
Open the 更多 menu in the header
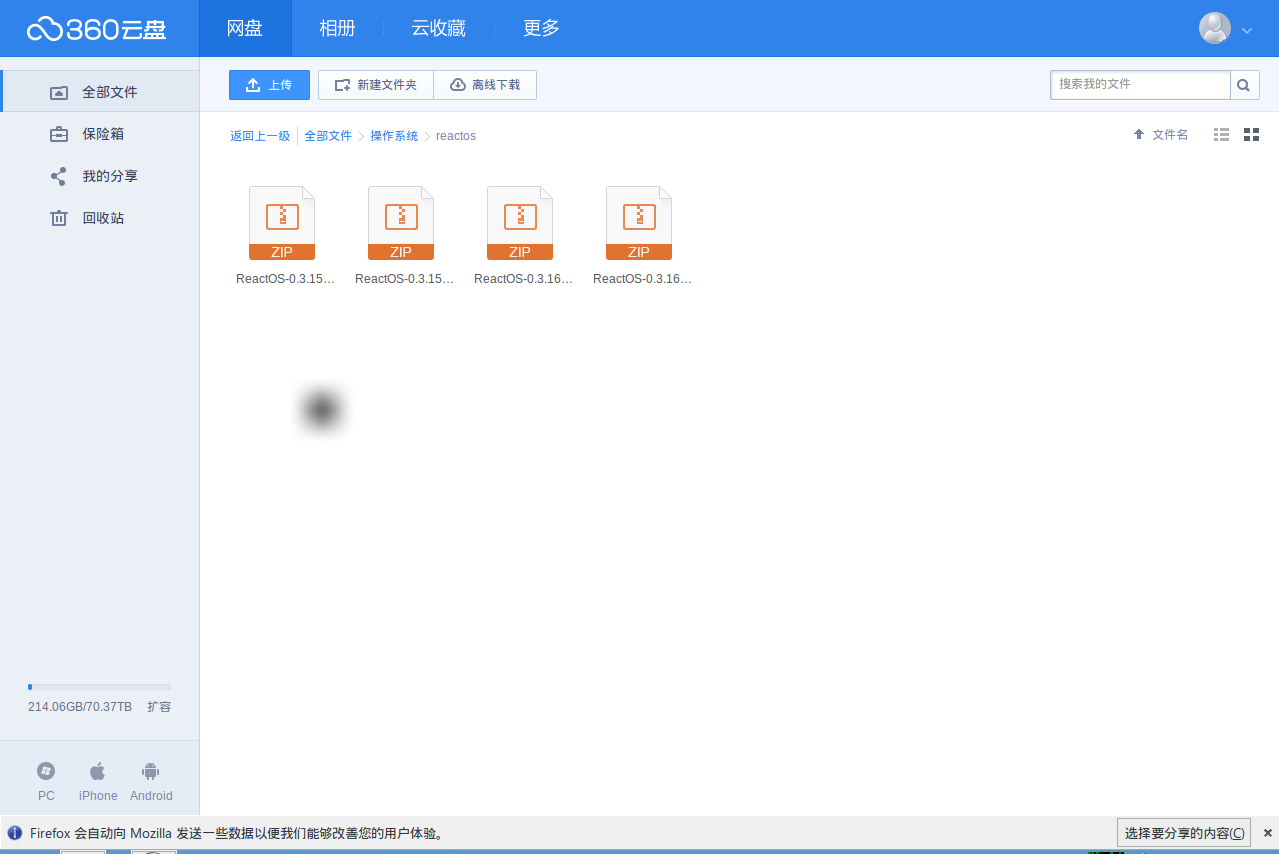click(541, 28)
